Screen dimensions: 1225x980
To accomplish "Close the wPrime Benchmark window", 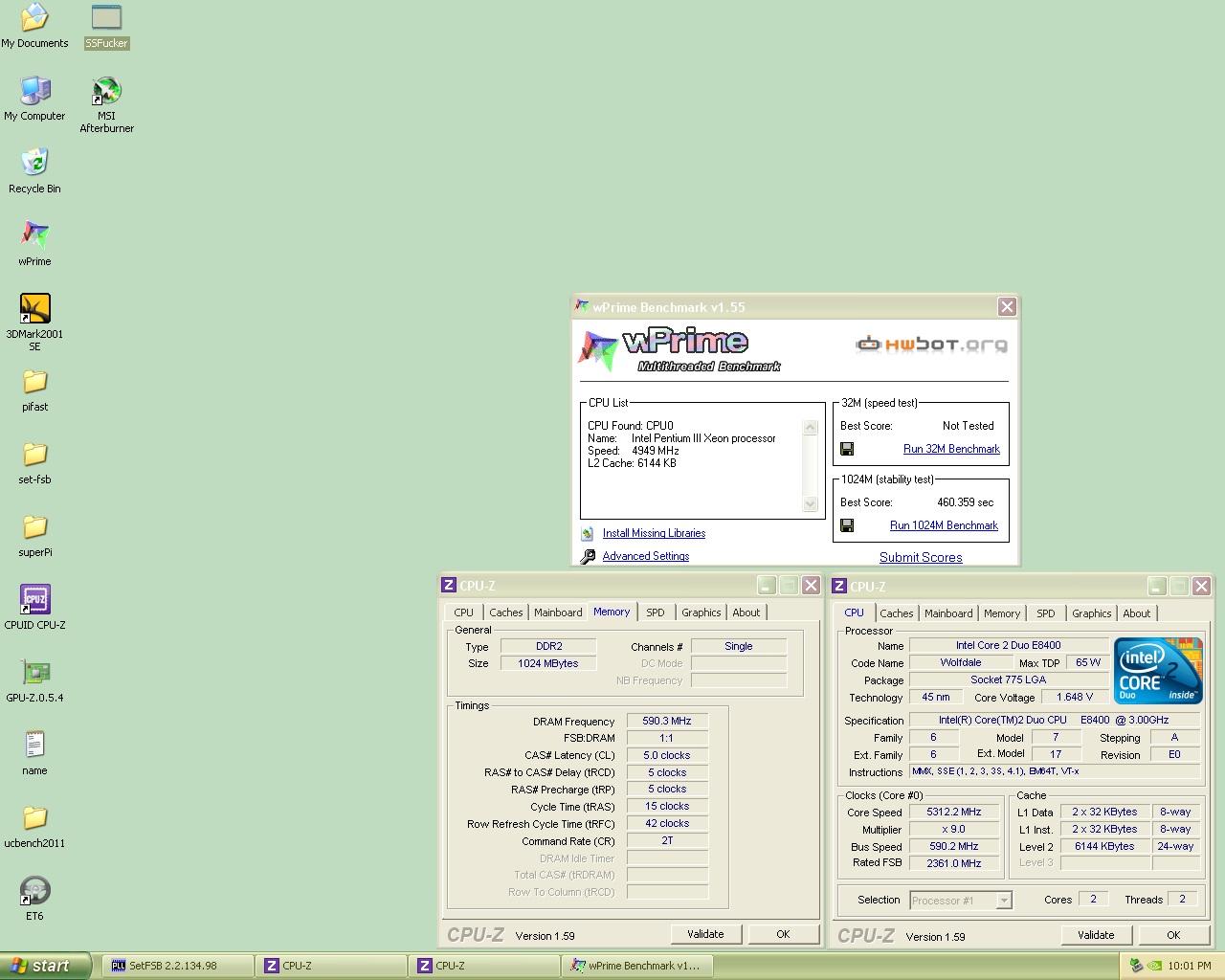I will (x=1007, y=306).
